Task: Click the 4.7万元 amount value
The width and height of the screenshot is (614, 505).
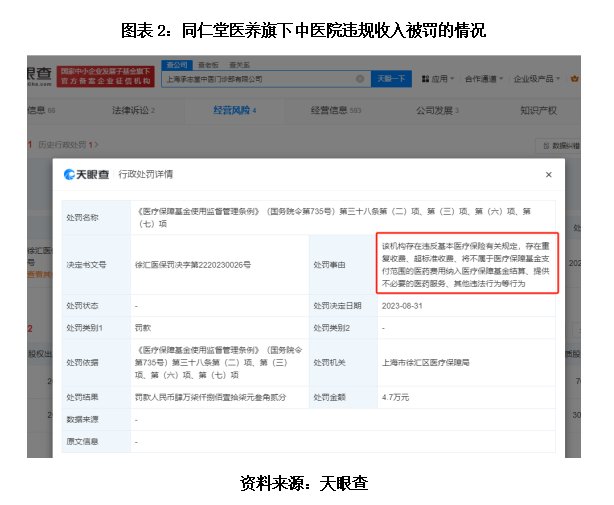Action: pos(395,397)
